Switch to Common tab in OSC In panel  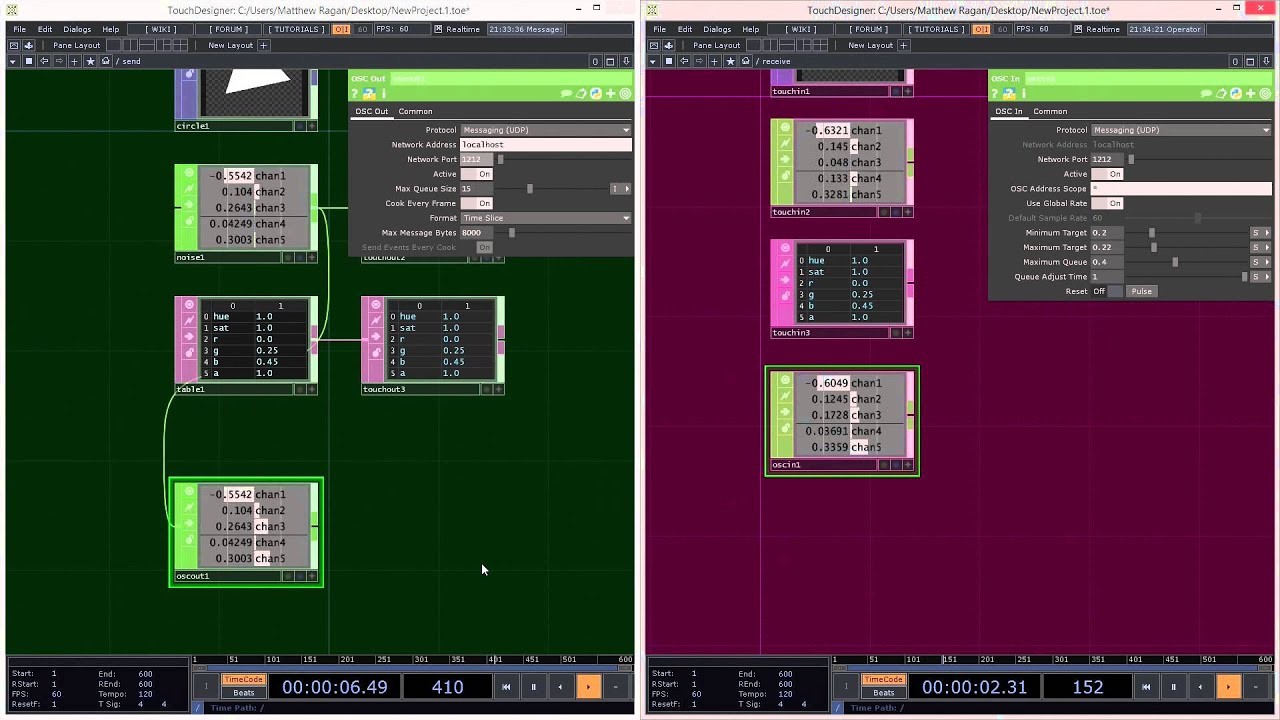click(x=1050, y=111)
